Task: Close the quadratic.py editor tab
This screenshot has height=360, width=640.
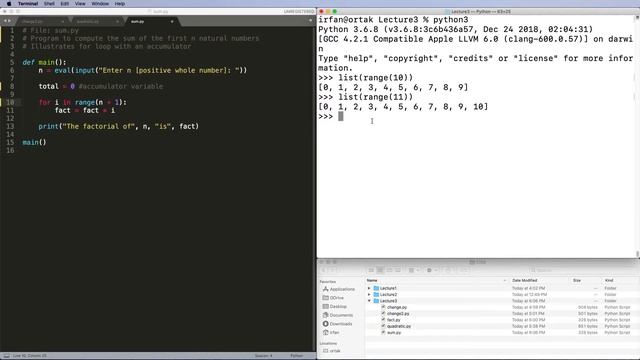Action: coord(117,21)
